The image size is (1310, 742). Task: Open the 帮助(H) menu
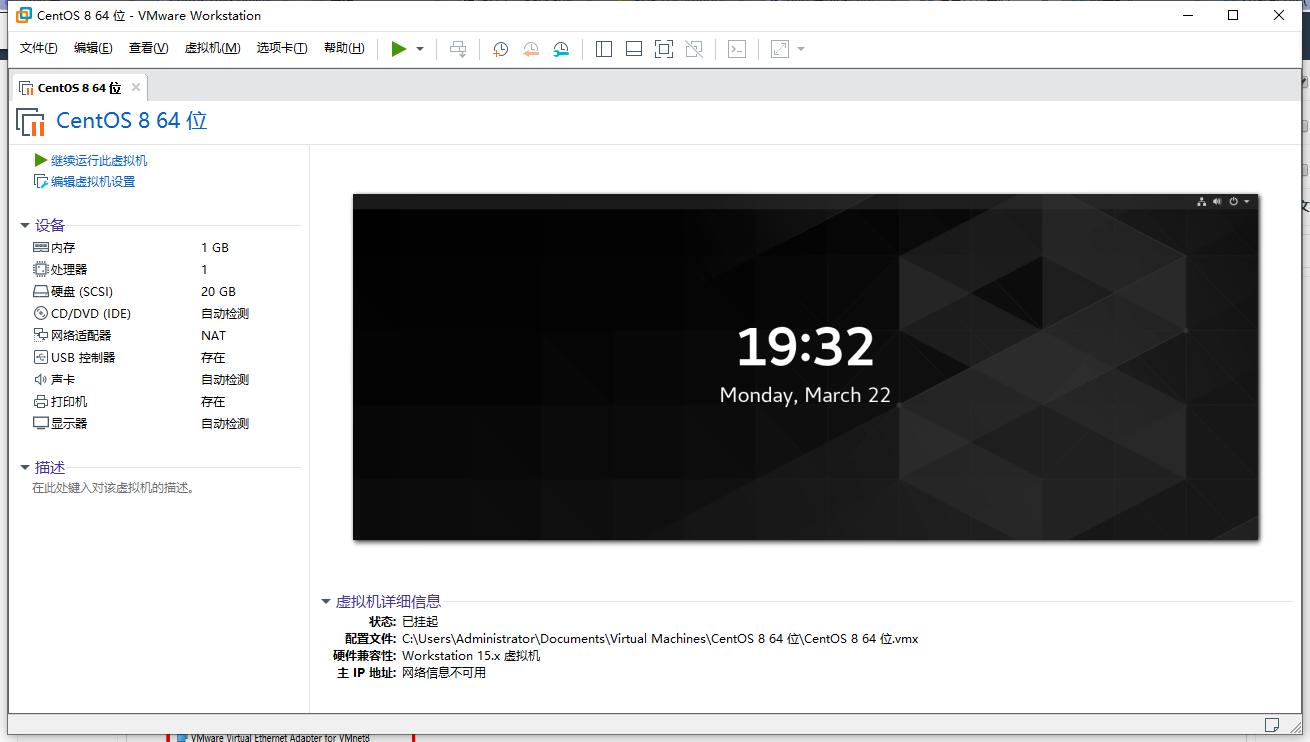(344, 48)
